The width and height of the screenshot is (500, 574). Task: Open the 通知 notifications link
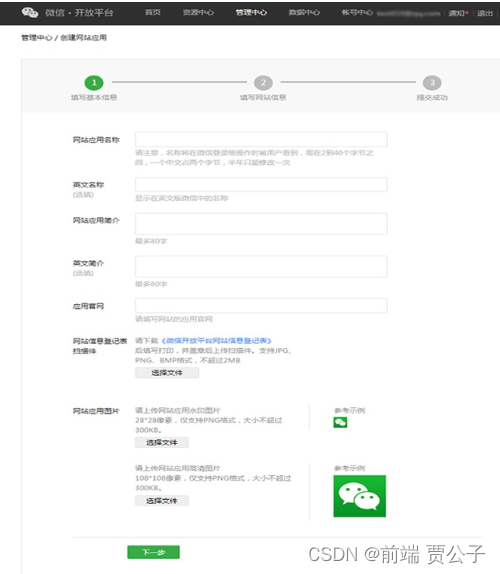tap(458, 13)
